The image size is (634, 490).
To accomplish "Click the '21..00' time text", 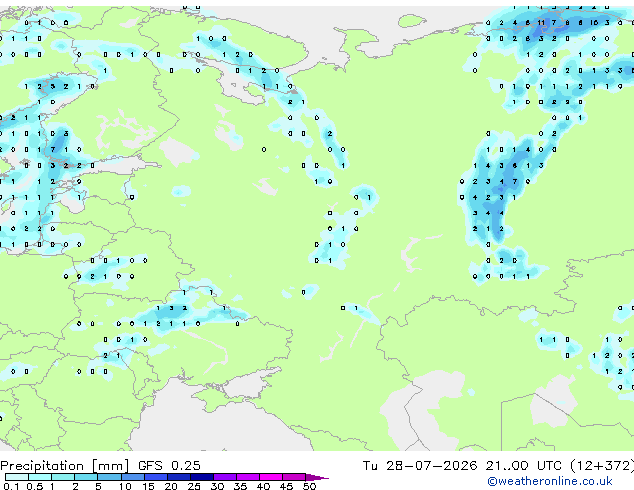I will (507, 465).
